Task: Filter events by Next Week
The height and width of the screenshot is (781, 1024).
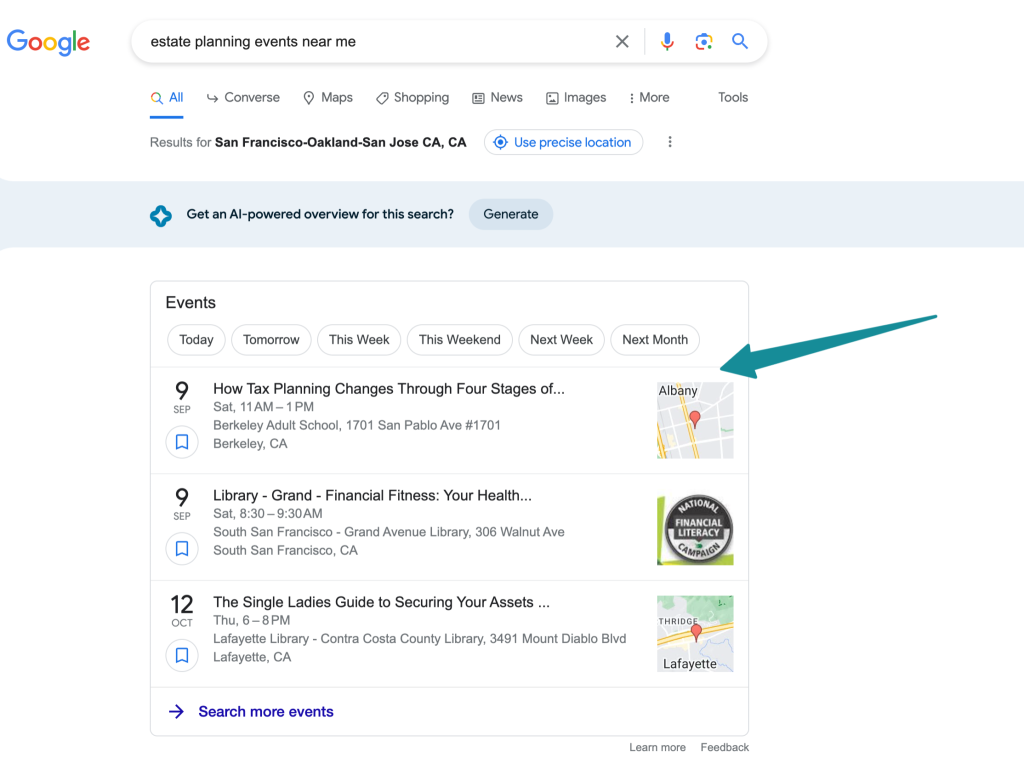Action: coord(562,340)
